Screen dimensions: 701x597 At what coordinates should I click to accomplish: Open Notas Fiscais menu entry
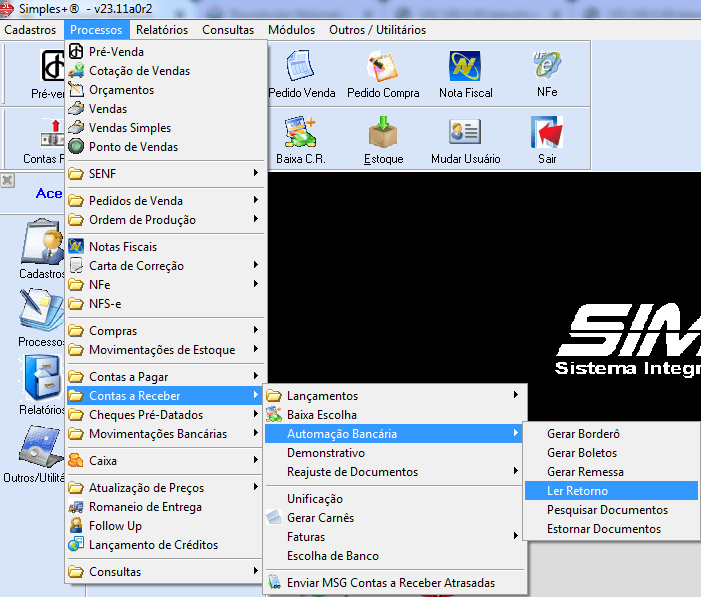click(166, 247)
